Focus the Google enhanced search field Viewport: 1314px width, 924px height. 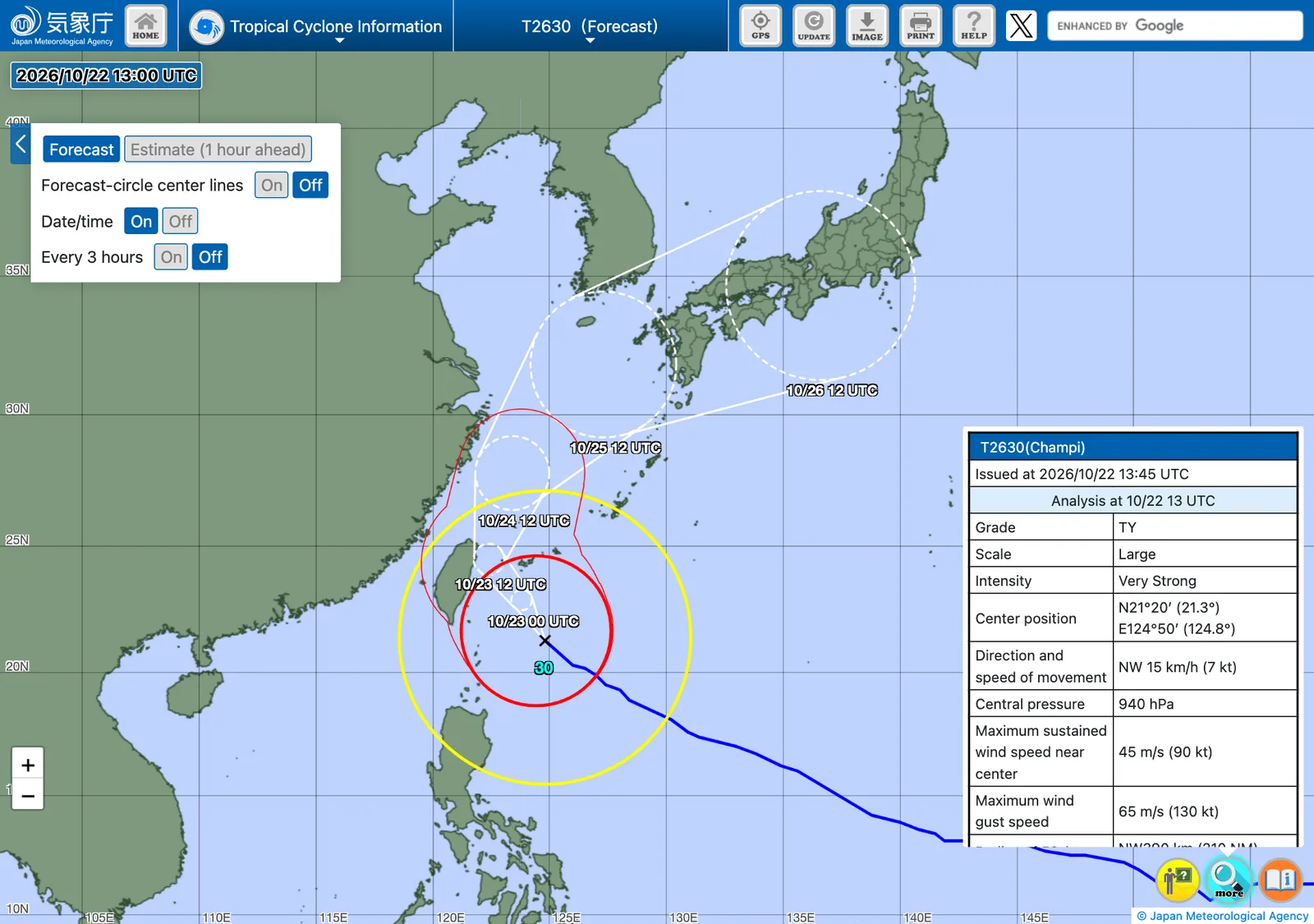point(1175,25)
